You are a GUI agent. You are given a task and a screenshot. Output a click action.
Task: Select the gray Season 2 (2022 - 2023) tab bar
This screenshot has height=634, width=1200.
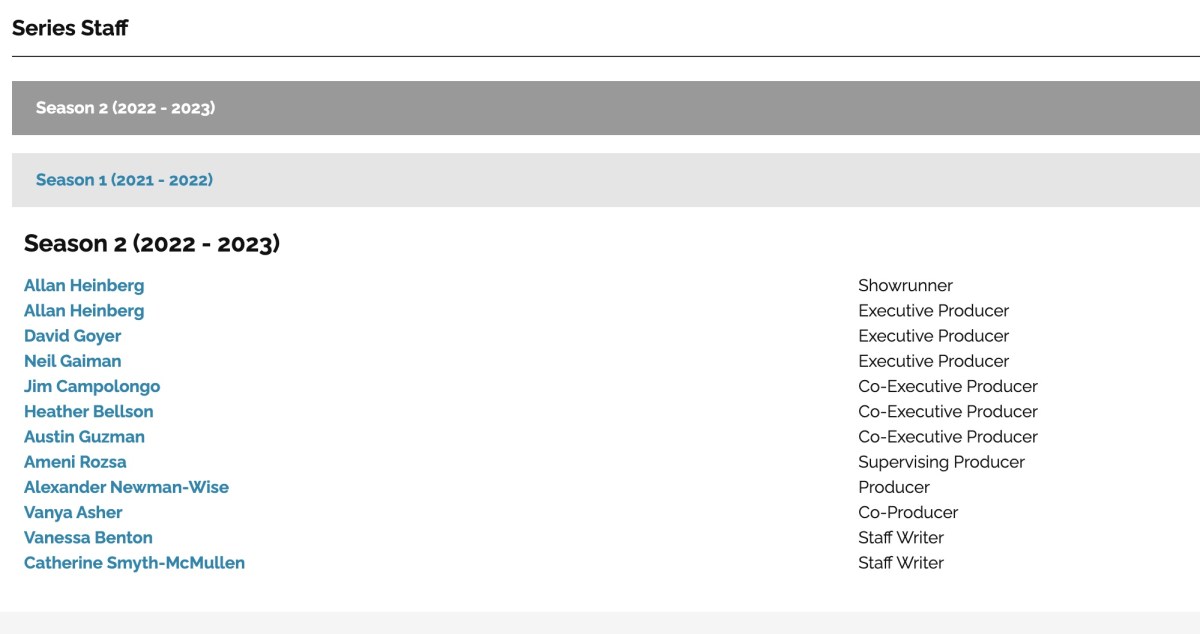125,108
